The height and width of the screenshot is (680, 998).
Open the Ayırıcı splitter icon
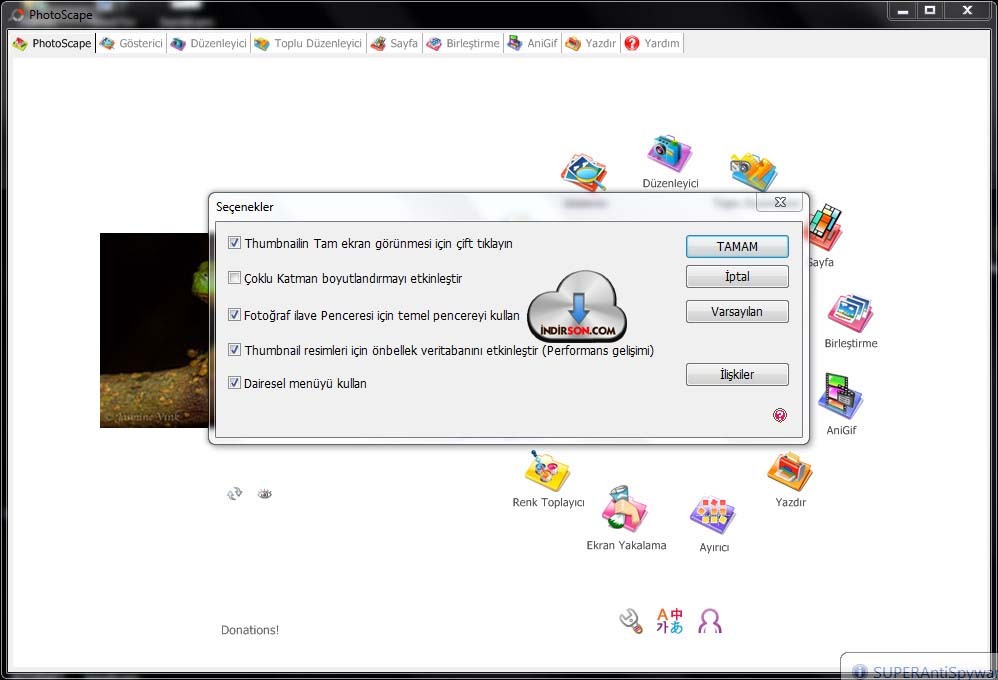point(713,515)
